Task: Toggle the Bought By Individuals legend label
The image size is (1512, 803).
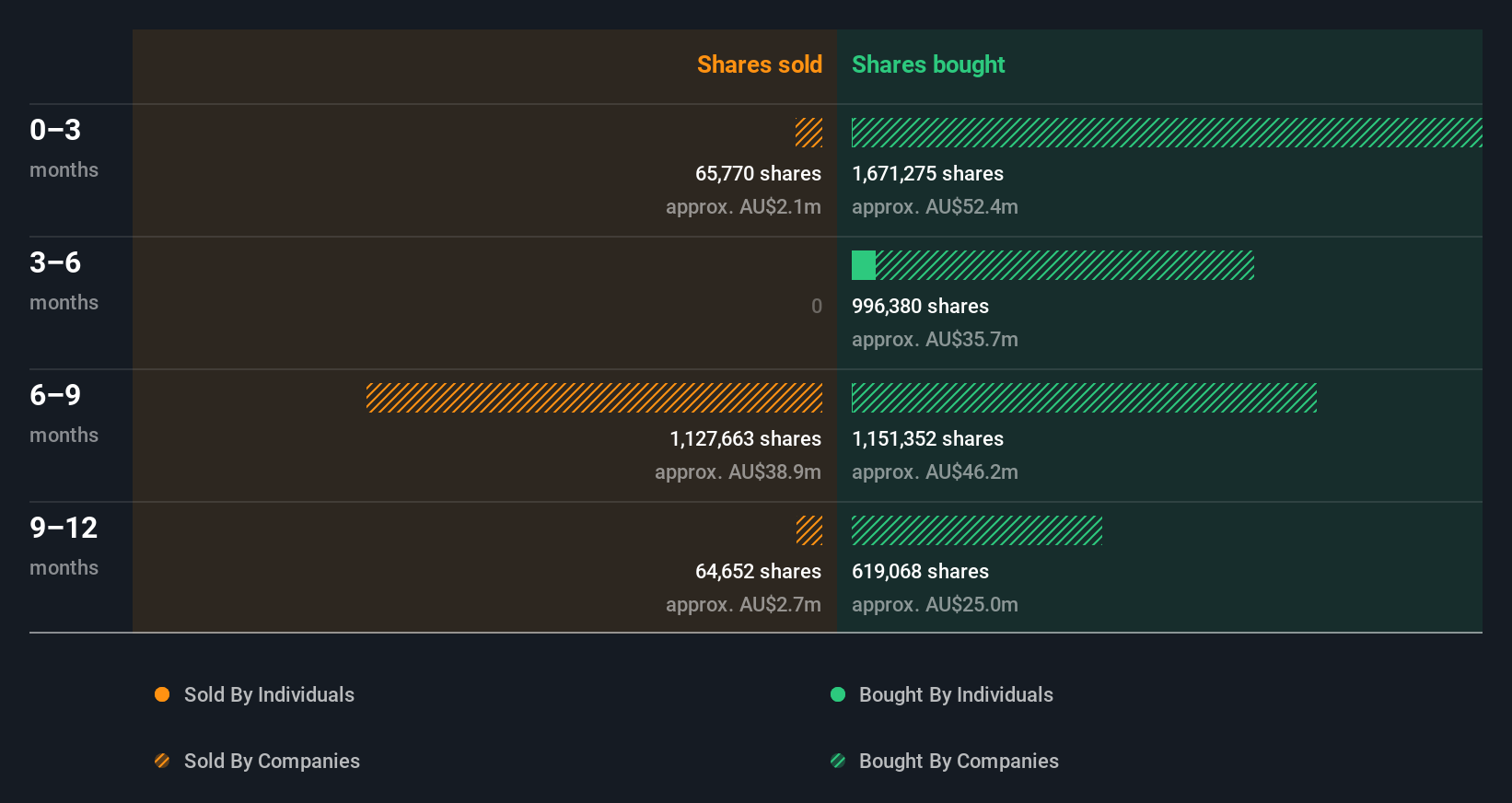Action: (956, 694)
